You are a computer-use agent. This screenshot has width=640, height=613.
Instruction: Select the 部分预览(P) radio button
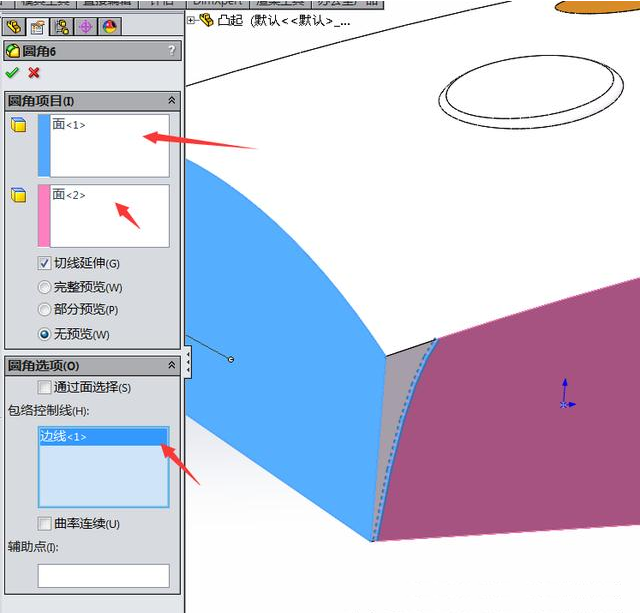click(x=44, y=309)
